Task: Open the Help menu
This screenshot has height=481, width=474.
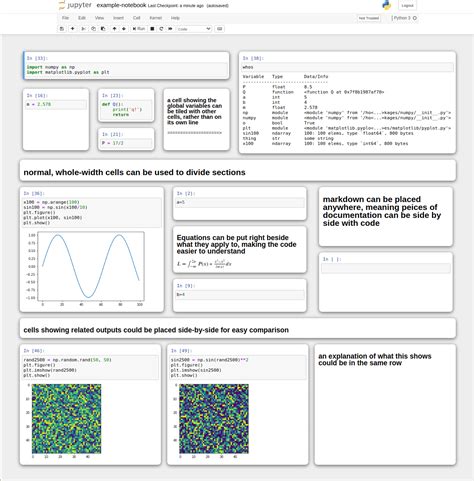Action: point(175,18)
